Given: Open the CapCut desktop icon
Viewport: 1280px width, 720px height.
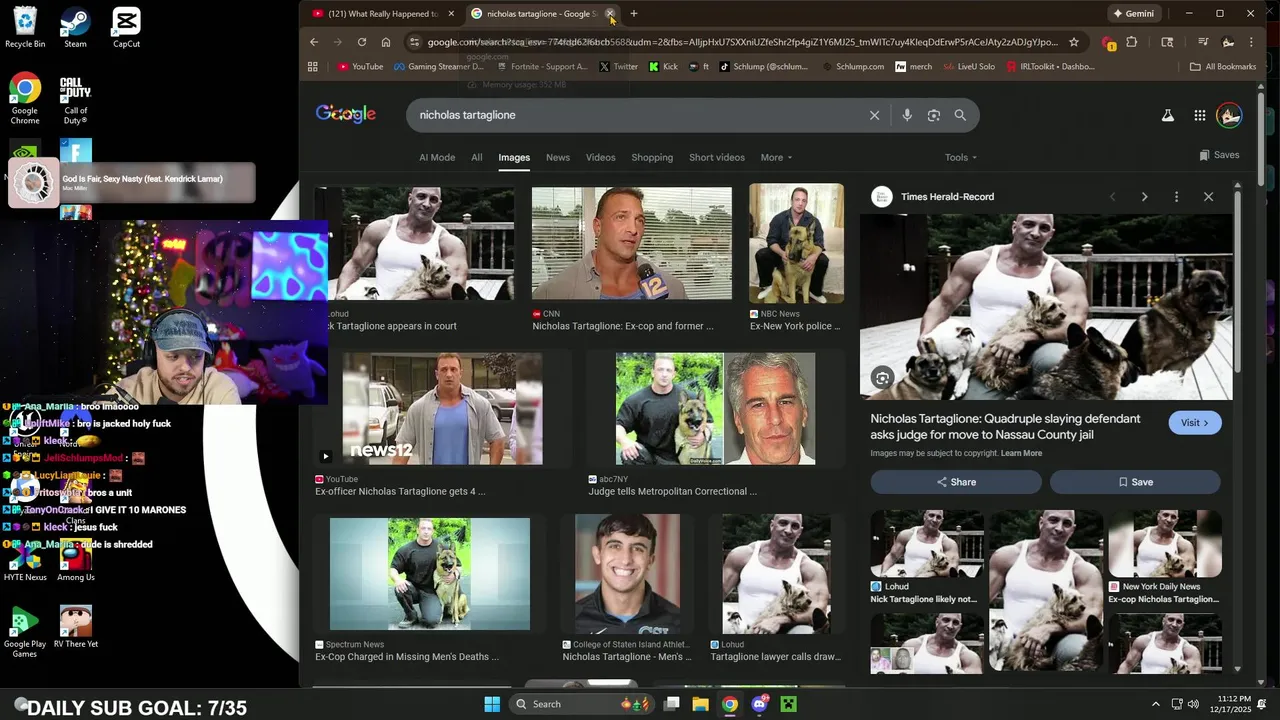Looking at the screenshot, I should click(x=126, y=27).
